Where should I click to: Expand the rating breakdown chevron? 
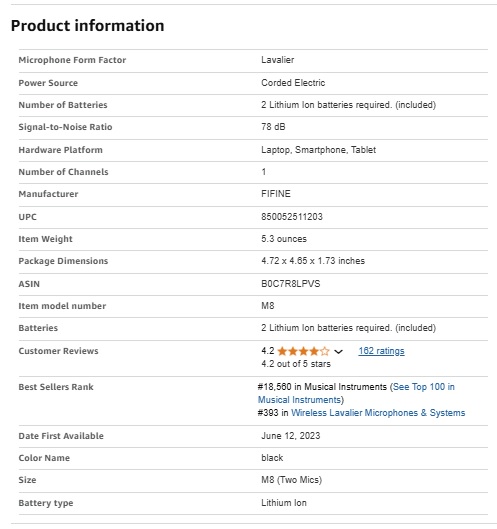338,352
